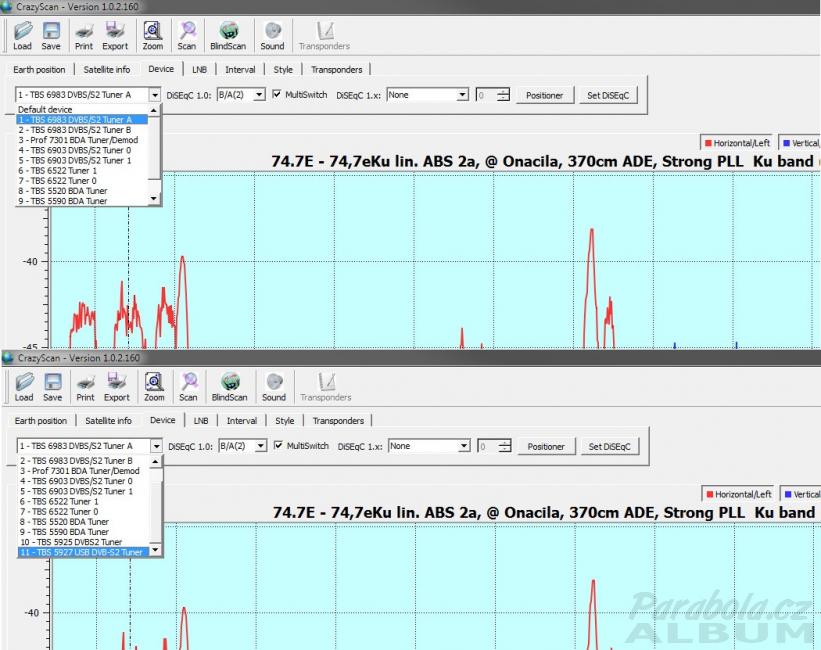Click the Export icon in the upper CrazyScan window
Screen dimensions: 821x650
click(x=115, y=36)
